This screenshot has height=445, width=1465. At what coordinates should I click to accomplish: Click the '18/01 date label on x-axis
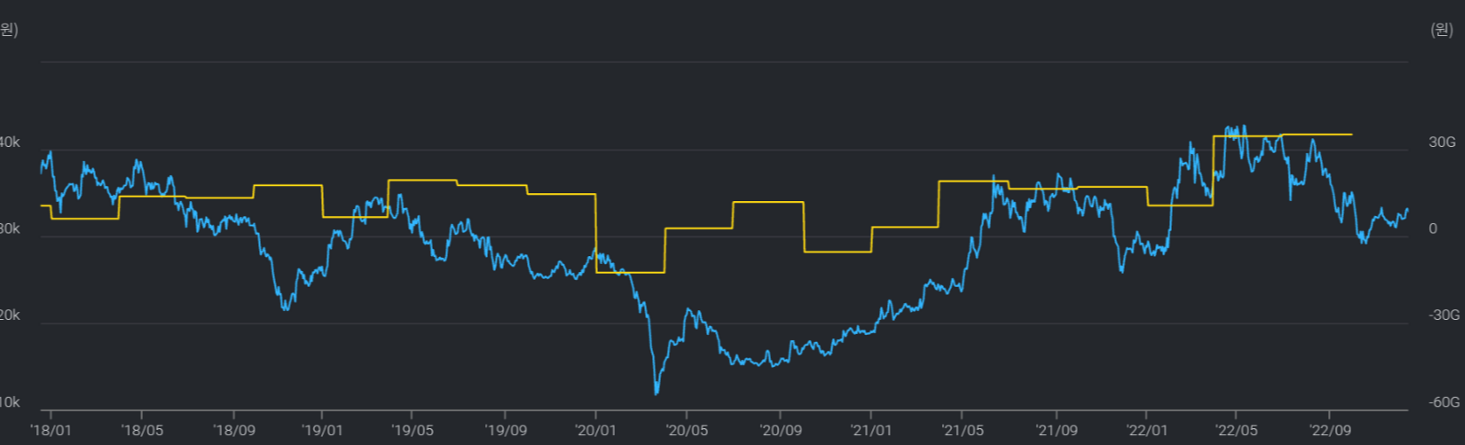point(50,430)
